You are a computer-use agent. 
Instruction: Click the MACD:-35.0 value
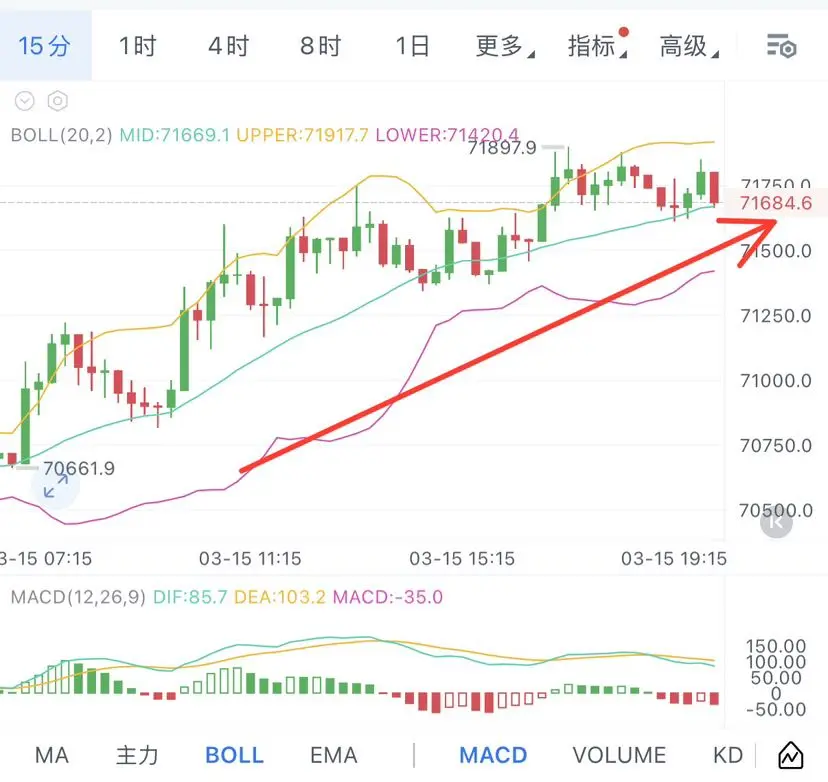[x=388, y=597]
